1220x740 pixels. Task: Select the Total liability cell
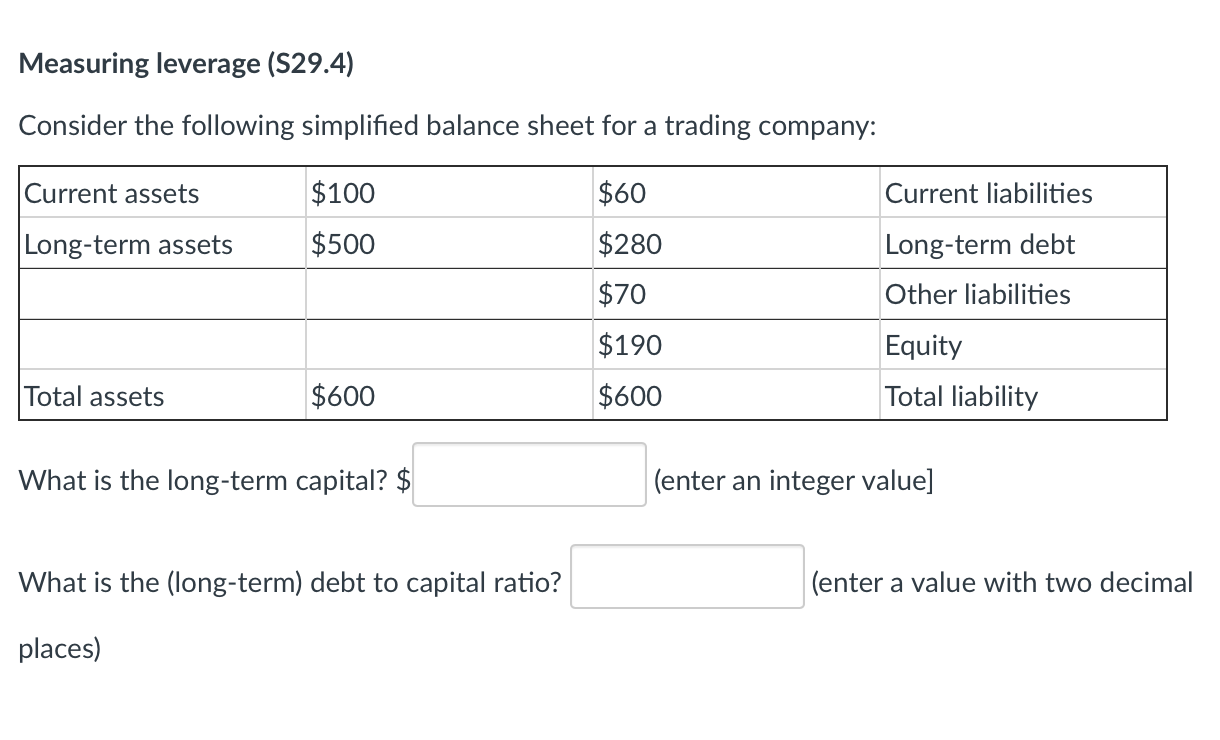961,396
